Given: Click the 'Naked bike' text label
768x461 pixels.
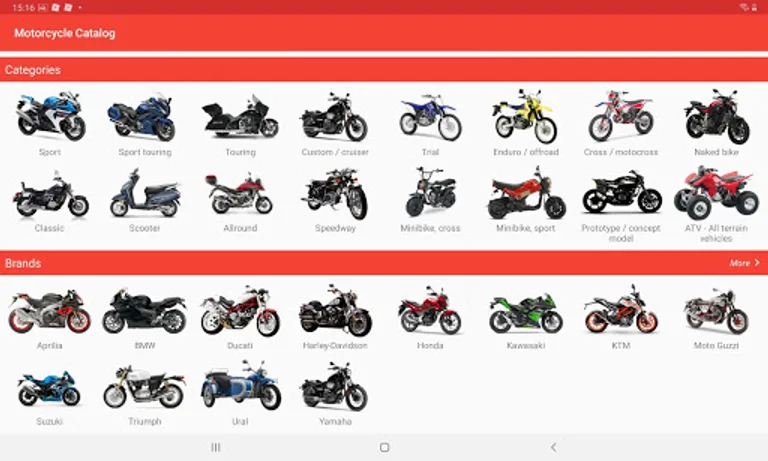Looking at the screenshot, I should [x=716, y=152].
